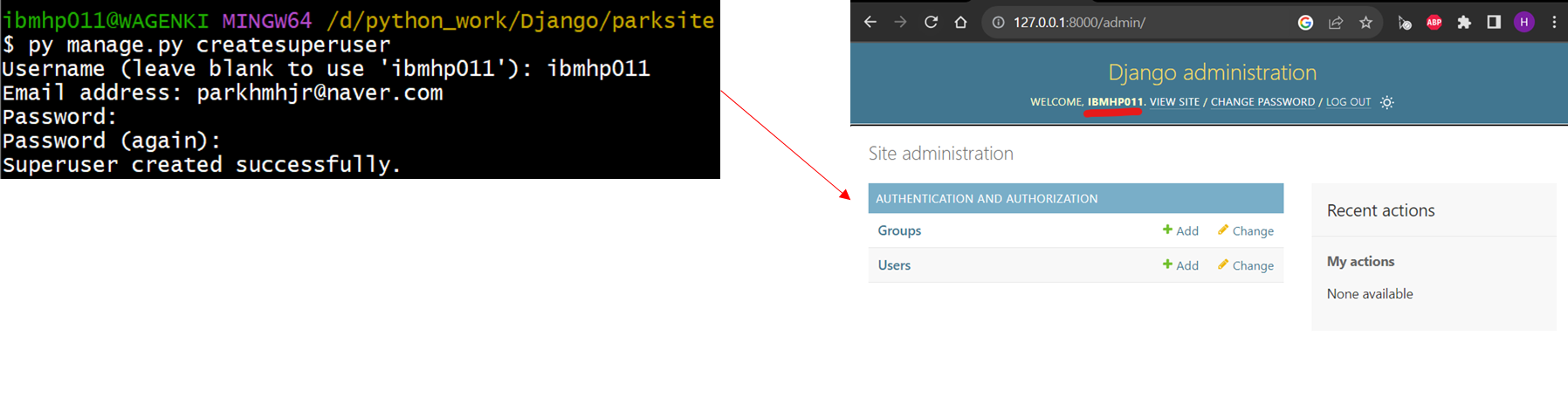Click the address bar URL 127.0.0.1:8000/admin/
This screenshot has width=1568, height=398.
pyautogui.click(x=1079, y=23)
